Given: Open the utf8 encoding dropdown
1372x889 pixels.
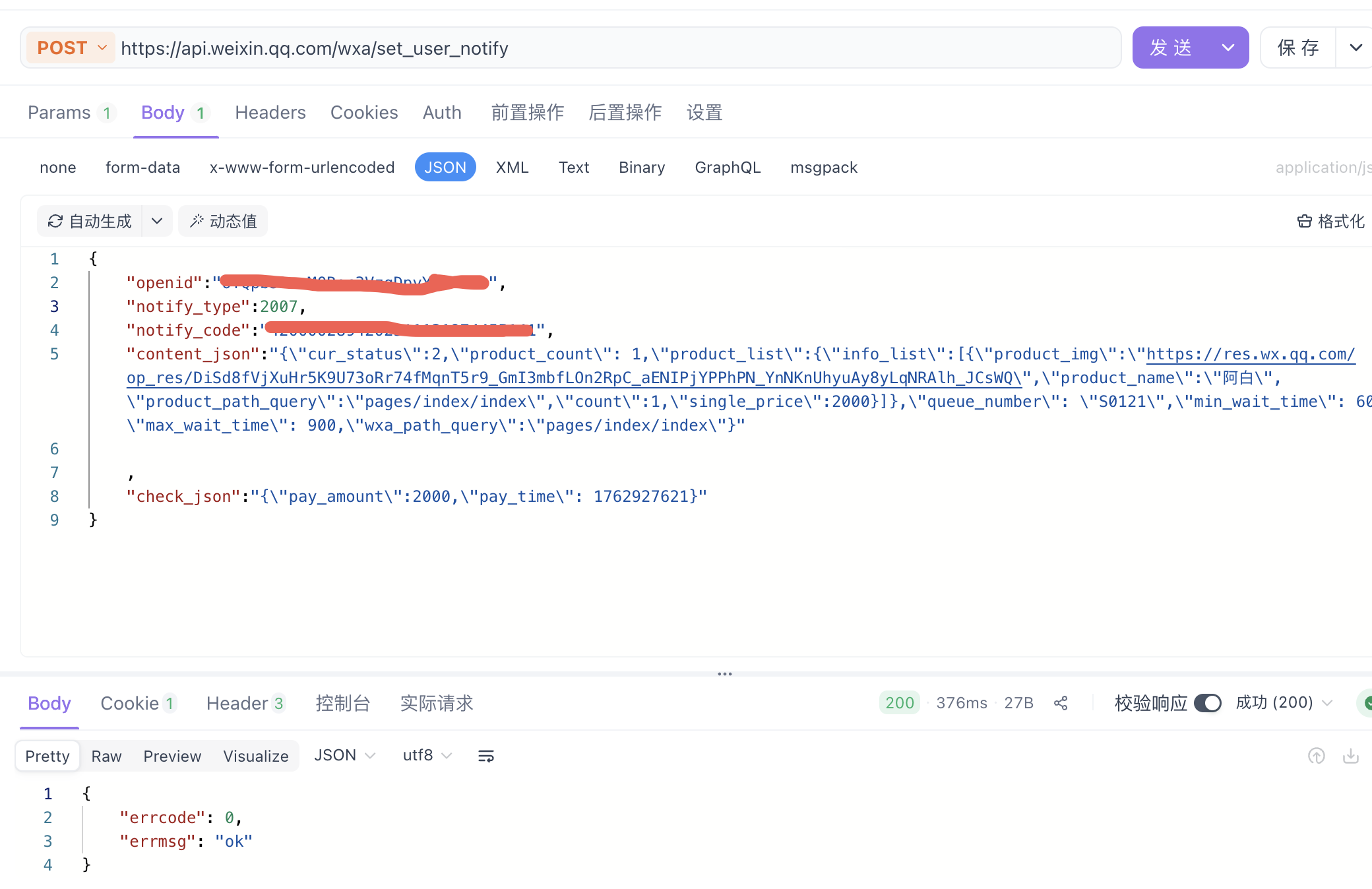Looking at the screenshot, I should [427, 755].
